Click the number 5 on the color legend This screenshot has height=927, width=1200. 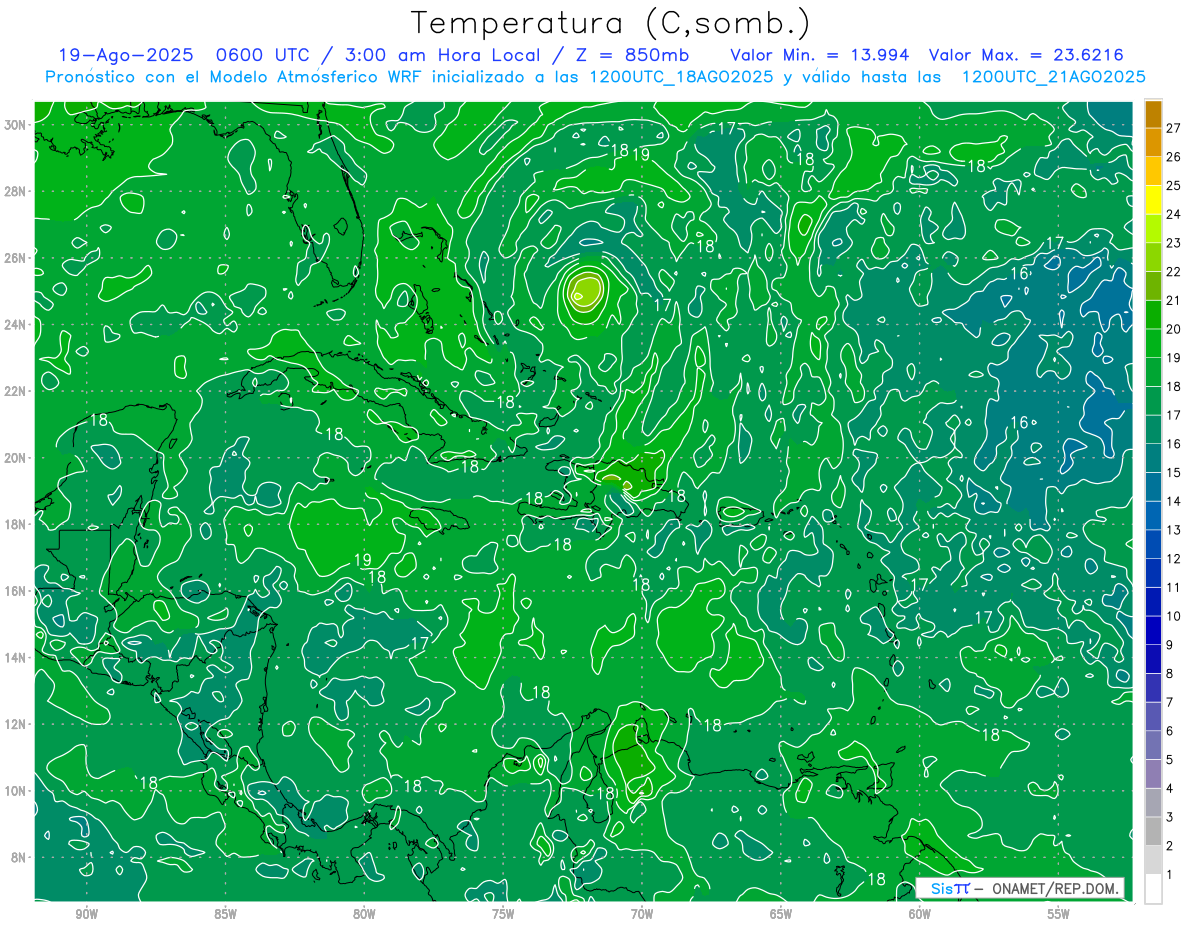1169,760
